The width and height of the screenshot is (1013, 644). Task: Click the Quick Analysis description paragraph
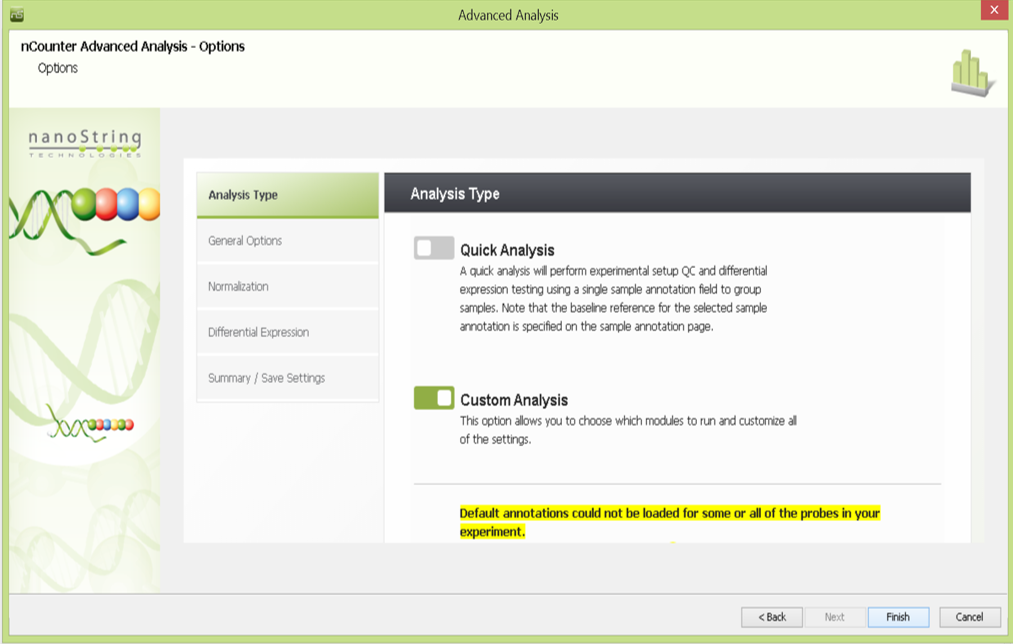tap(614, 299)
